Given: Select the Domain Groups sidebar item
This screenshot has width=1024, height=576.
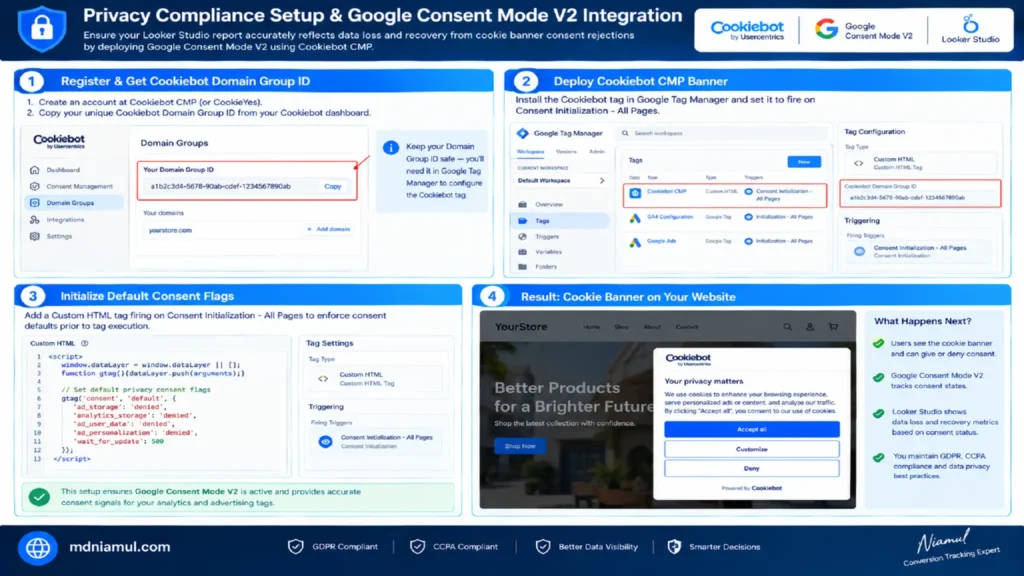Looking at the screenshot, I should pyautogui.click(x=72, y=203).
